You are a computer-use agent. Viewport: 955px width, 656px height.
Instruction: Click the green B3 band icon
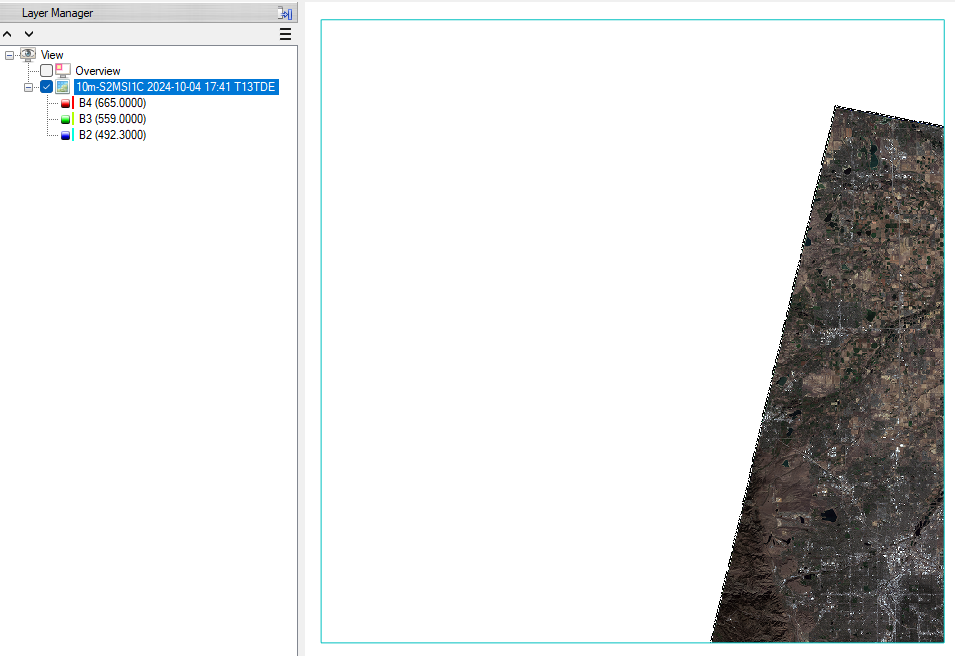click(x=66, y=119)
